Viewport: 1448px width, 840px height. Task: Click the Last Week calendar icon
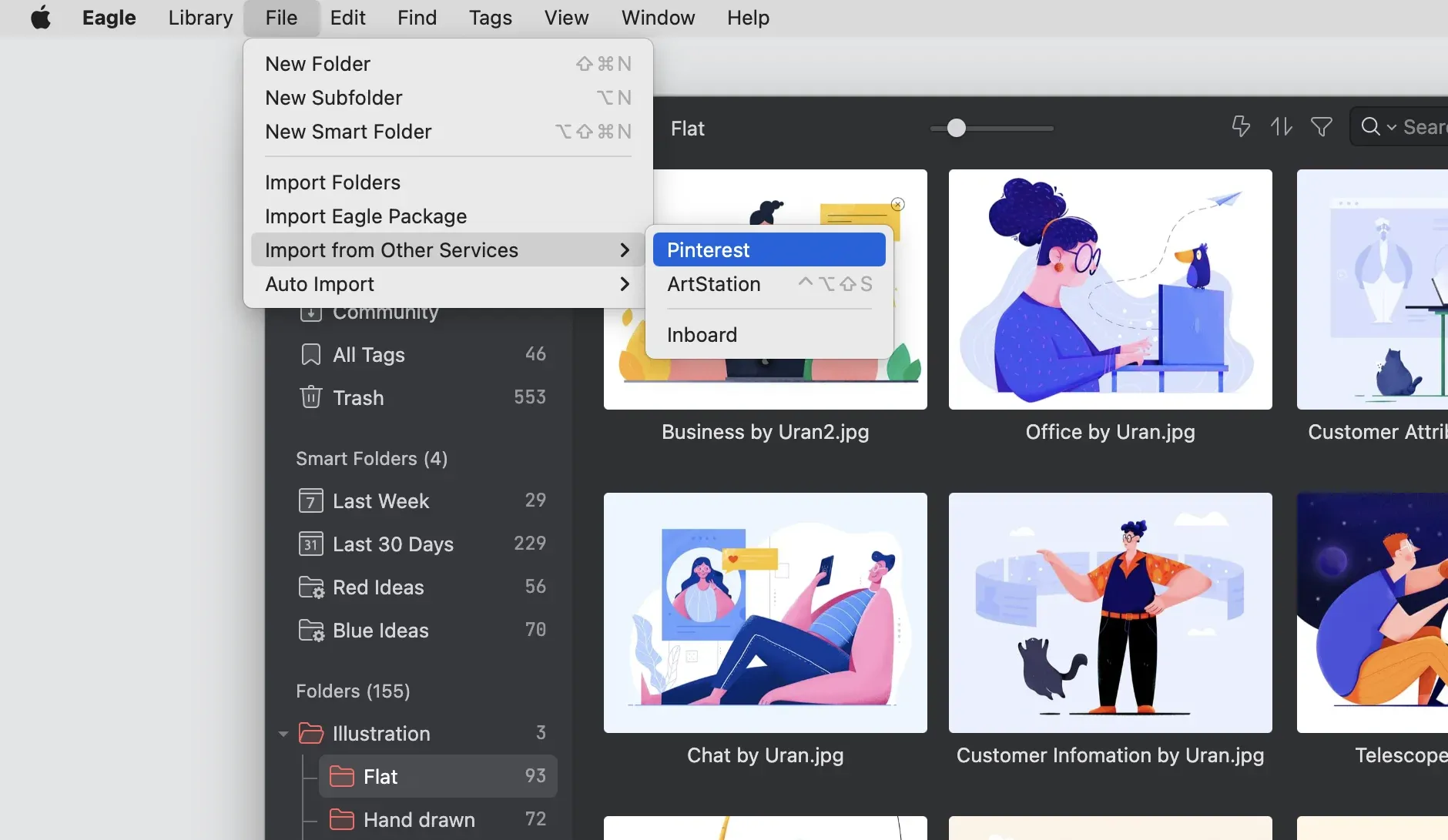310,500
